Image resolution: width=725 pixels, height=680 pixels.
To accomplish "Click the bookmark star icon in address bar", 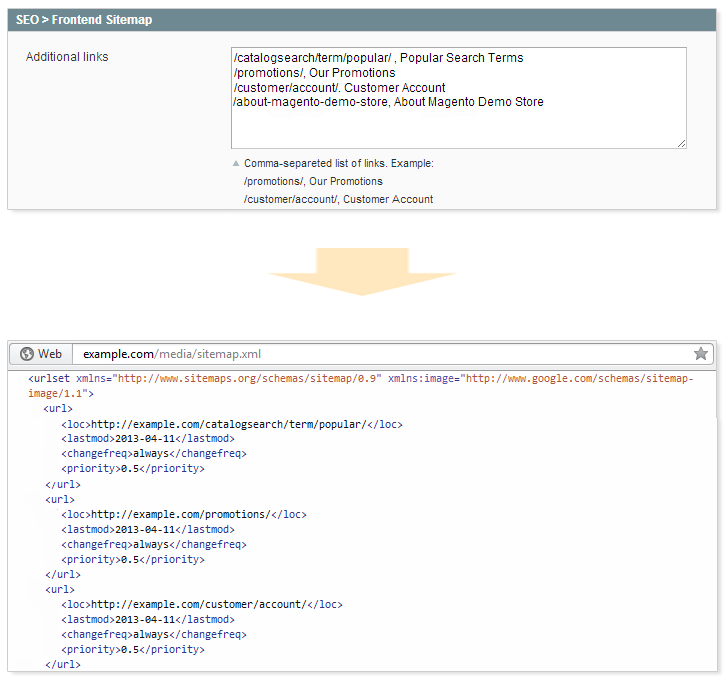I will (x=700, y=354).
